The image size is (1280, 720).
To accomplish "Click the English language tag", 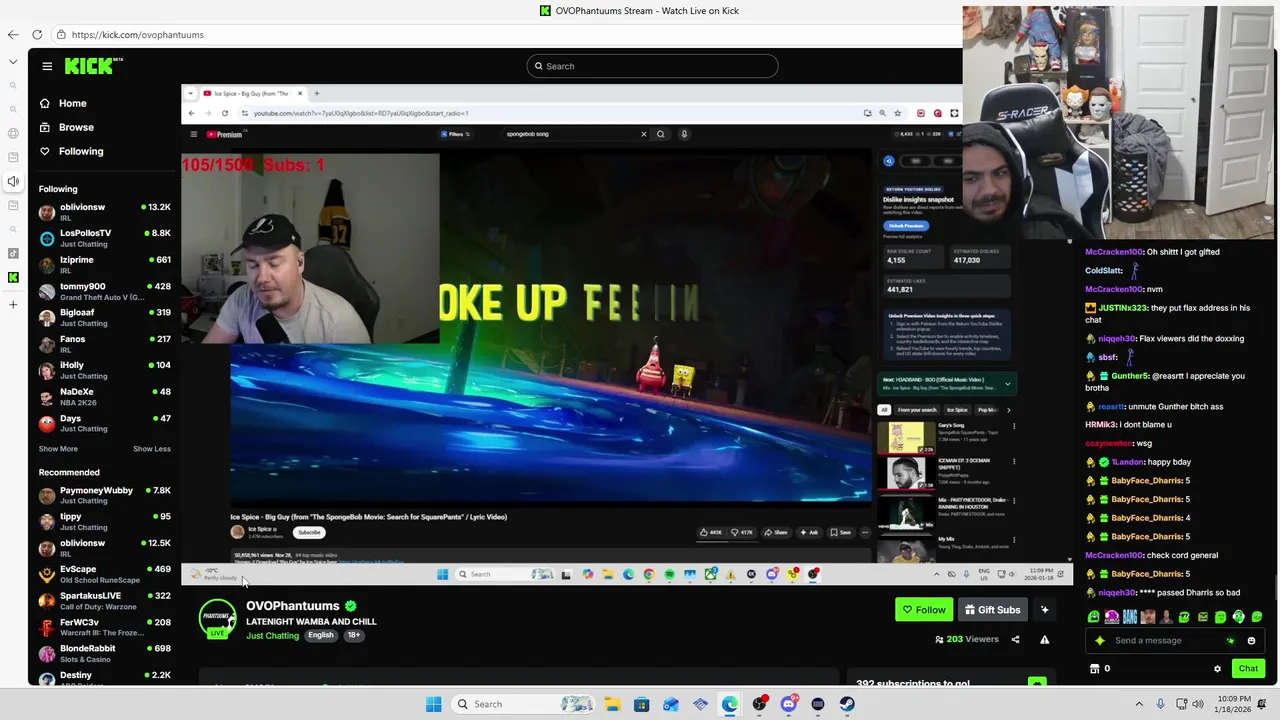I will (x=321, y=635).
